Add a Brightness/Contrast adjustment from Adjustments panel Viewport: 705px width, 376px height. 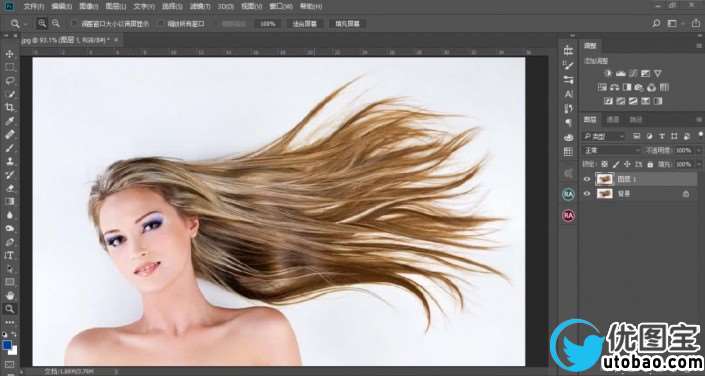coord(608,73)
